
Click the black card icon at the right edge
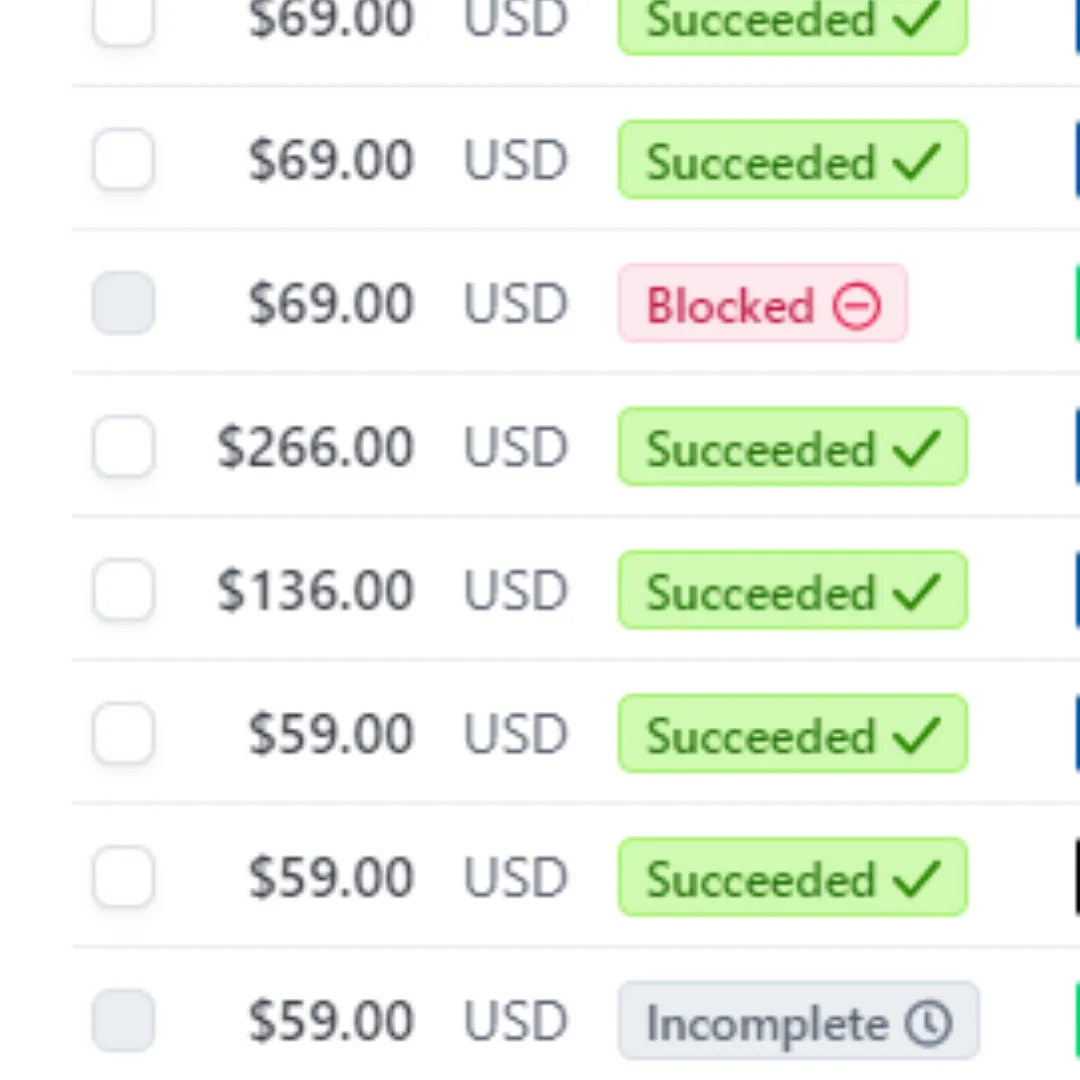tap(1077, 877)
